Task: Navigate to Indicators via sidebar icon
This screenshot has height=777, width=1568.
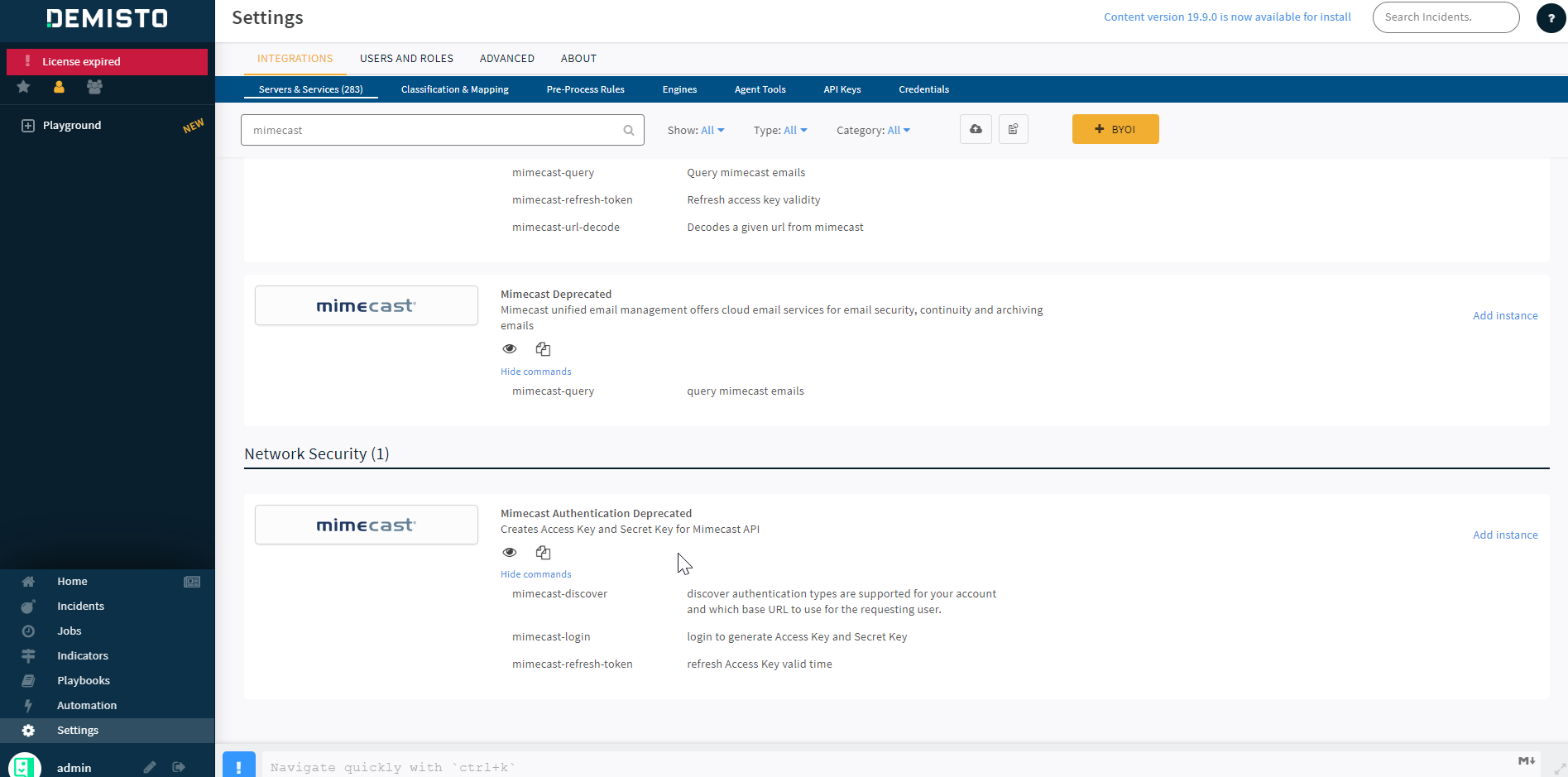Action: [82, 655]
